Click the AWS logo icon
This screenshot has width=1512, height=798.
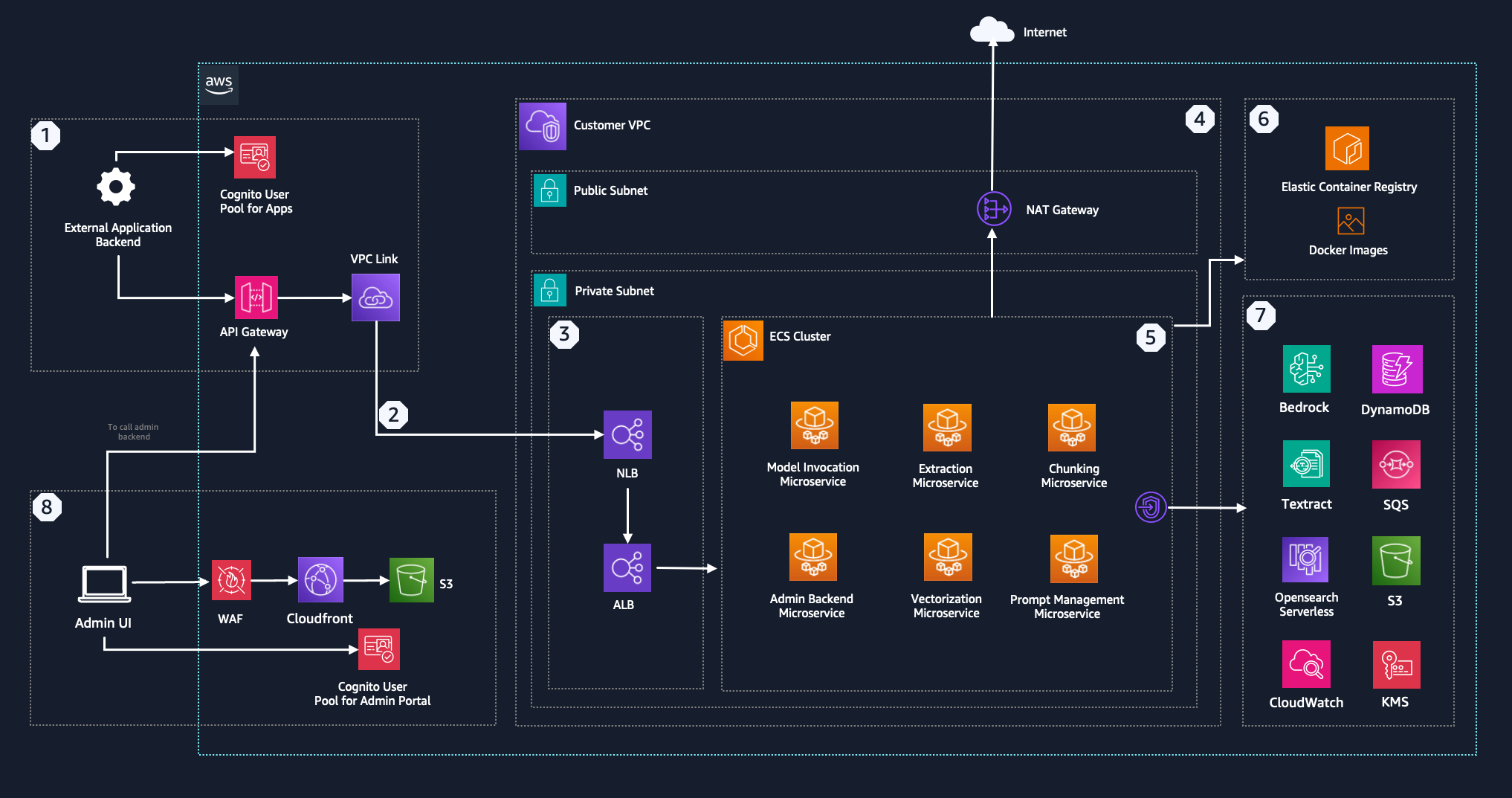(x=219, y=84)
